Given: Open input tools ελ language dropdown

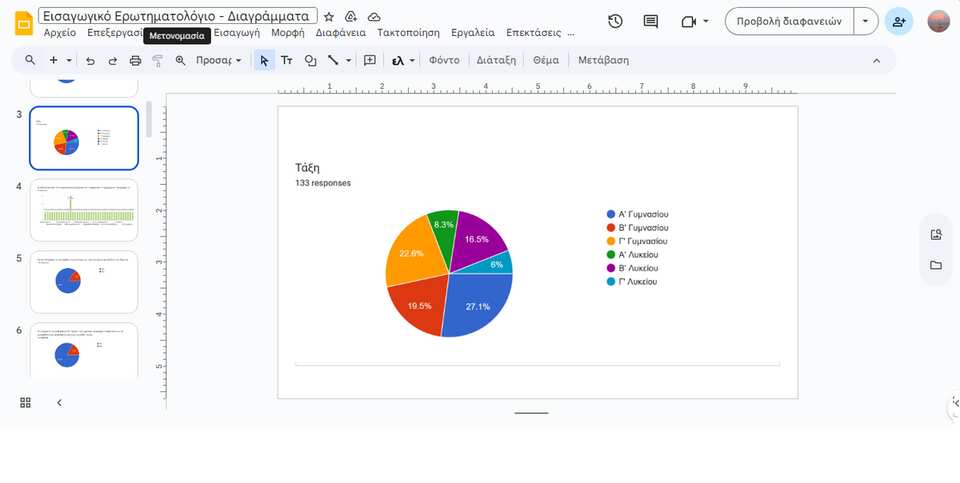Looking at the screenshot, I should (x=403, y=61).
